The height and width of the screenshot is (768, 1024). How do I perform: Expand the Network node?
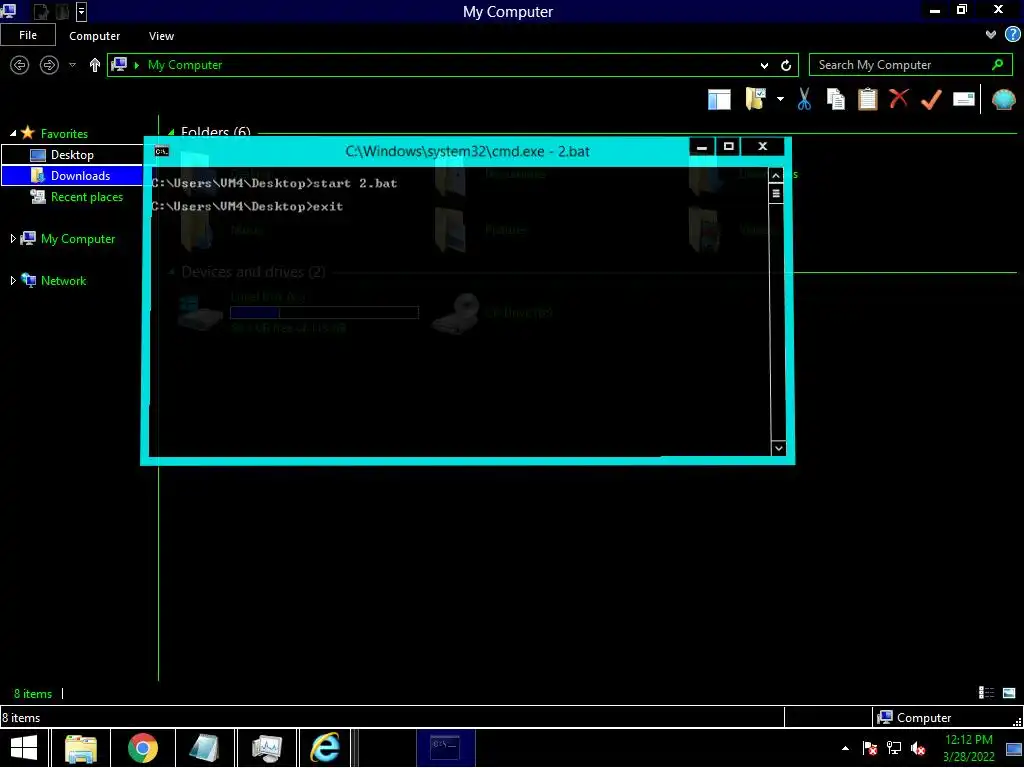pos(12,281)
